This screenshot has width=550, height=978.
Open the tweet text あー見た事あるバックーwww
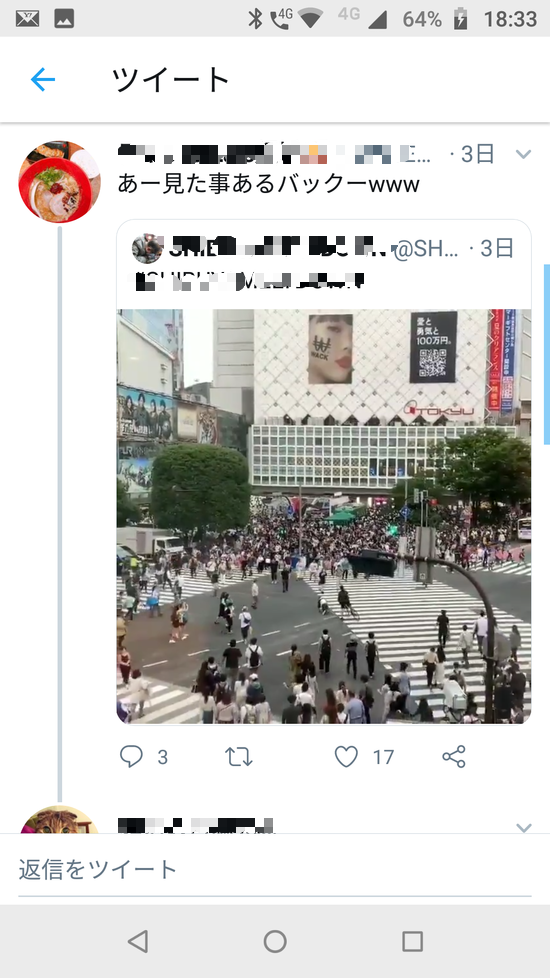tap(268, 184)
